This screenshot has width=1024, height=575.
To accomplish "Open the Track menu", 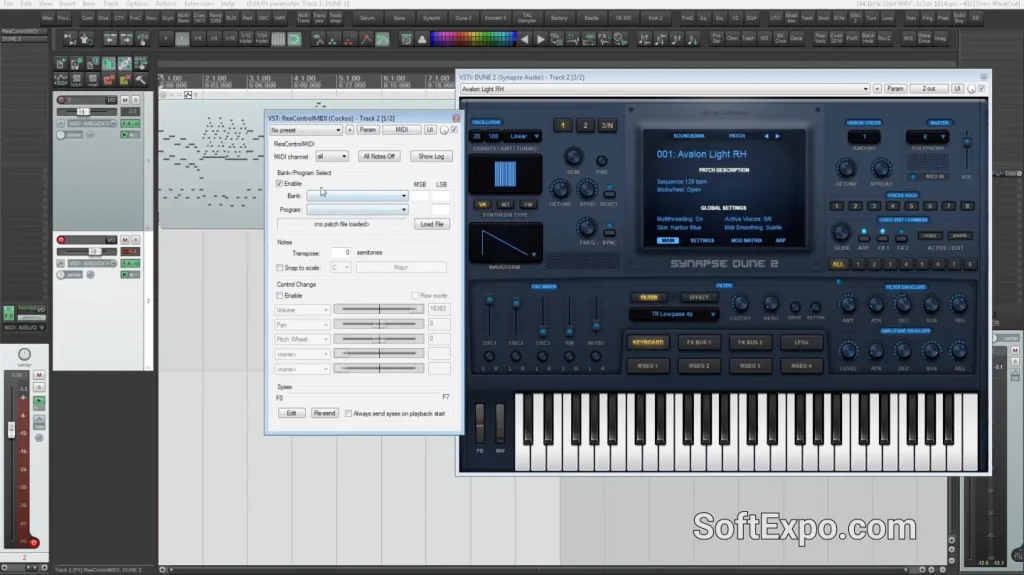I will [110, 4].
